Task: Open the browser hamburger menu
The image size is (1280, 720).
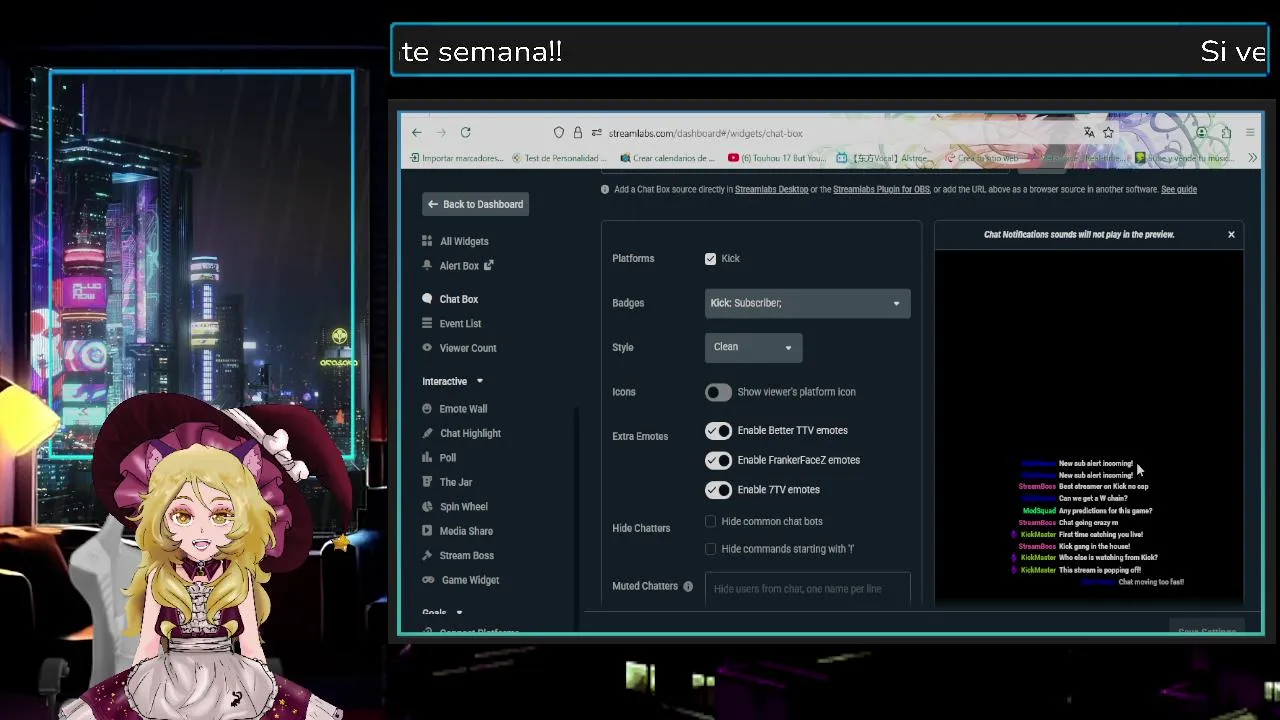Action: click(x=1250, y=132)
